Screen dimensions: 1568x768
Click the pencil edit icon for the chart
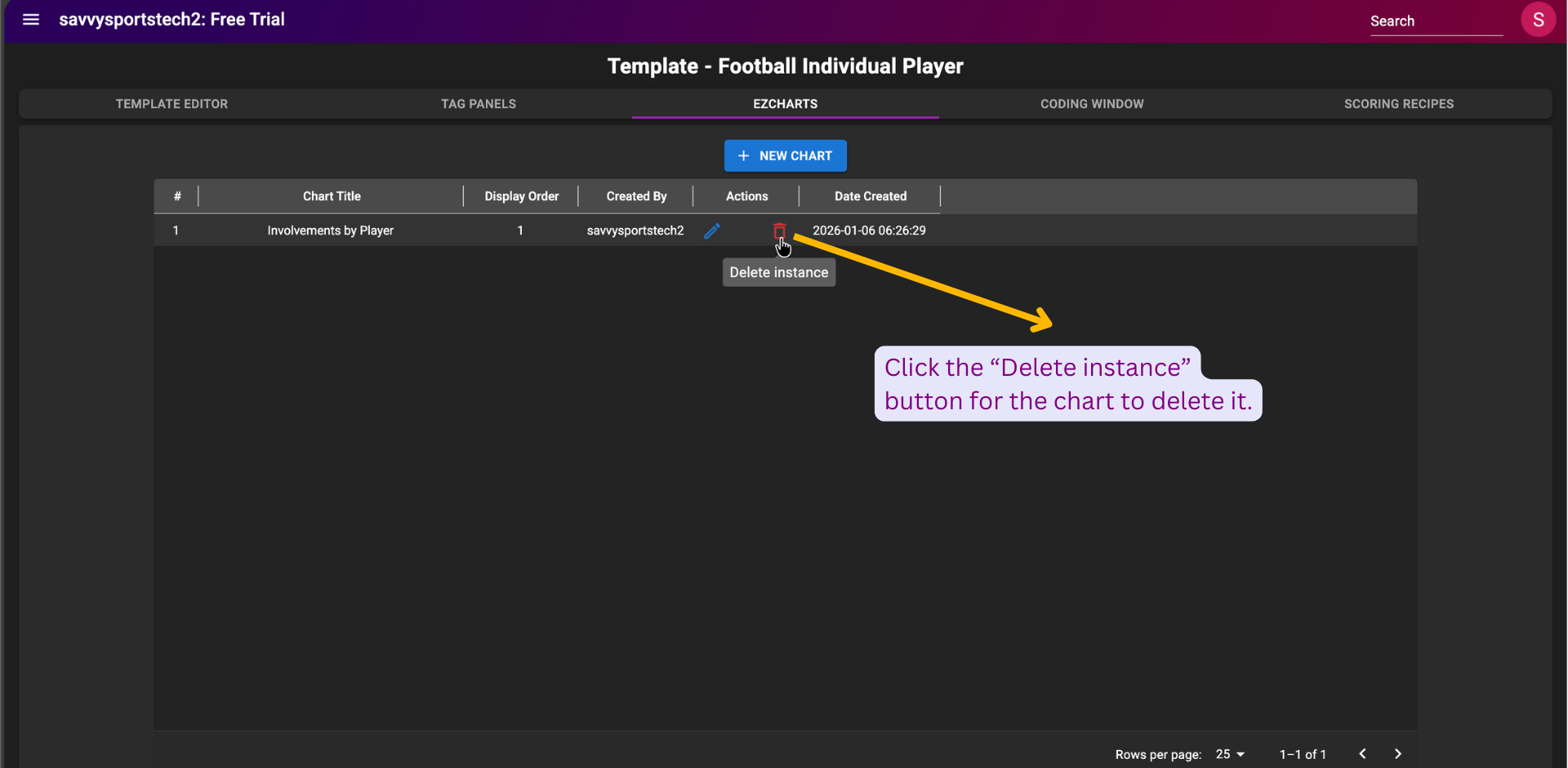(712, 231)
